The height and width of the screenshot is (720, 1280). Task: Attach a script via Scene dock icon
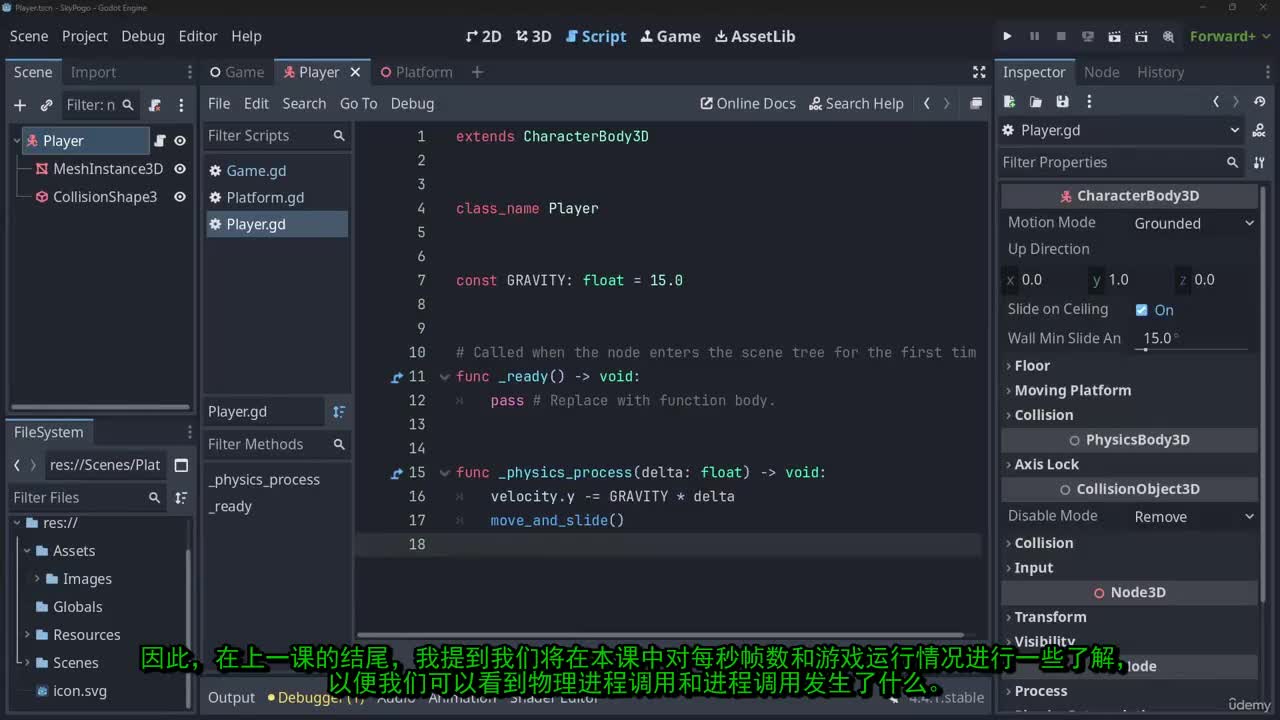tap(155, 105)
